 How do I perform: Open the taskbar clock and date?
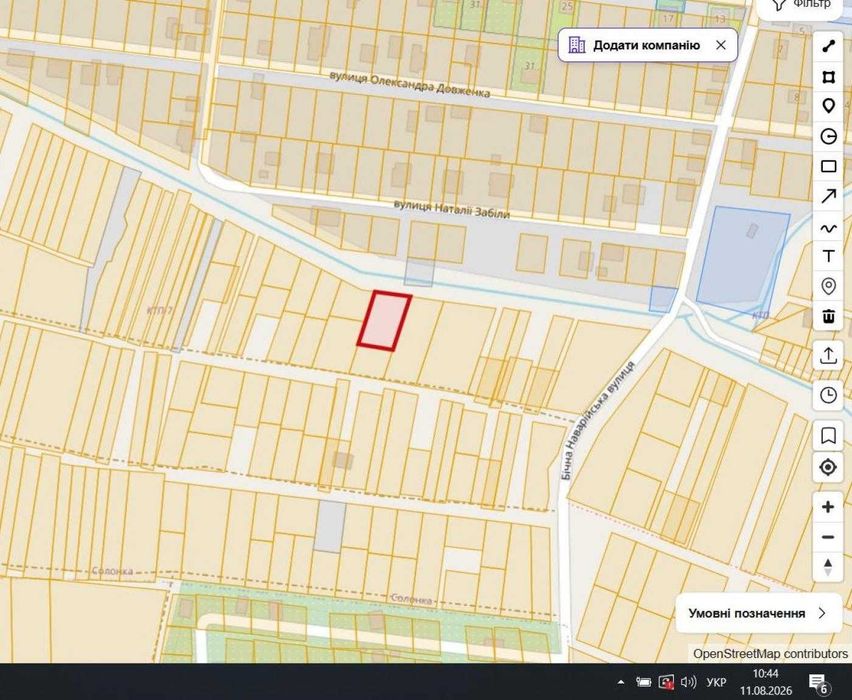766,682
